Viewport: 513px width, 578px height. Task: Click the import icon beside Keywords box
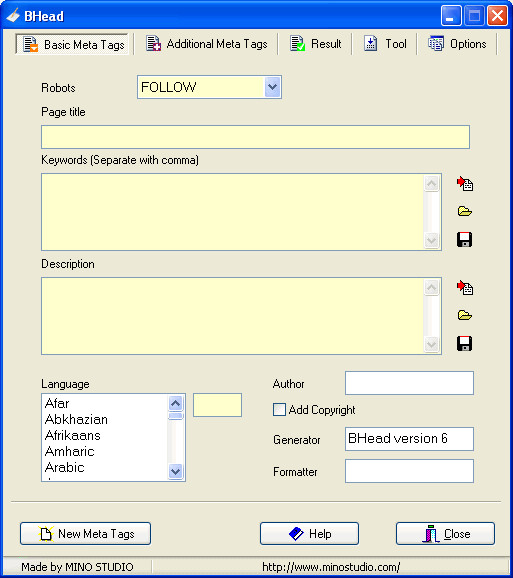click(465, 183)
